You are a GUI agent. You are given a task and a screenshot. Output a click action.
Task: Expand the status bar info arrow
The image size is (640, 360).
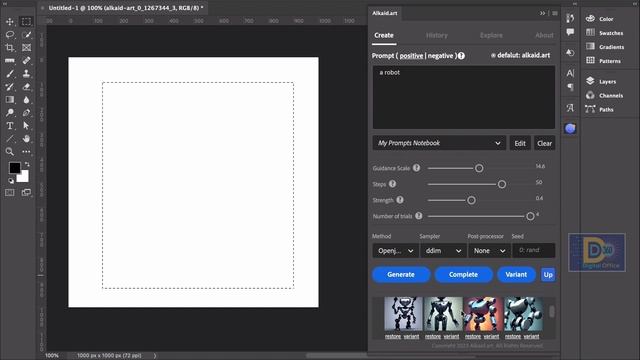click(x=155, y=356)
